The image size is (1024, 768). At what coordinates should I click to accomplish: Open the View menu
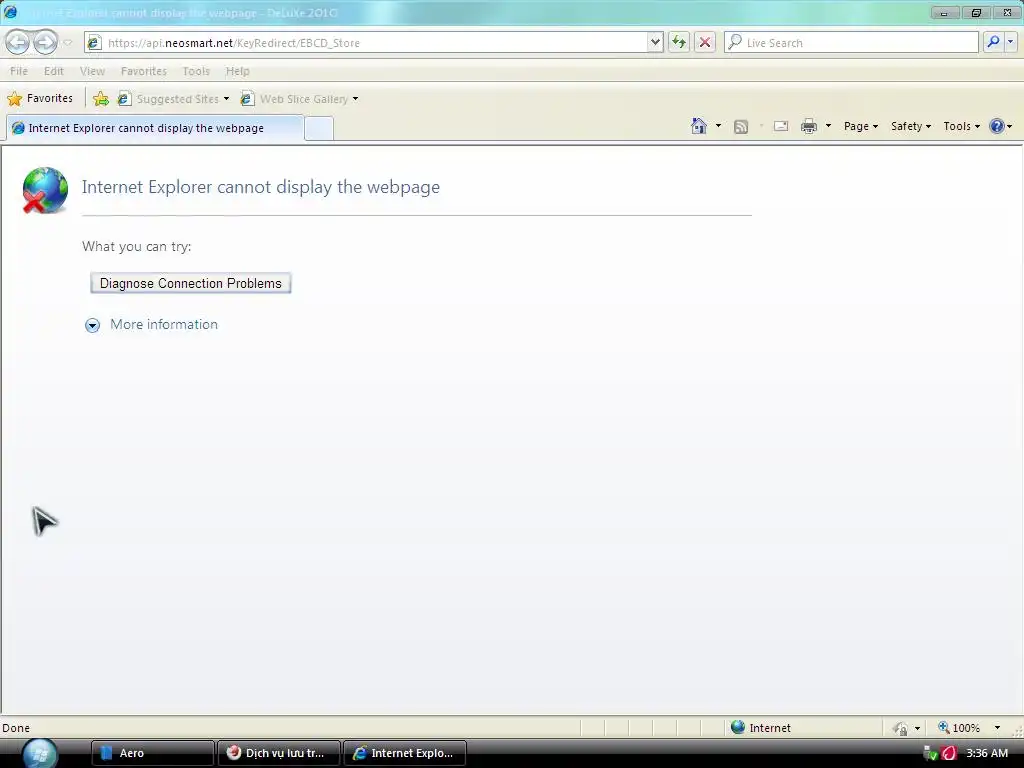(x=92, y=71)
